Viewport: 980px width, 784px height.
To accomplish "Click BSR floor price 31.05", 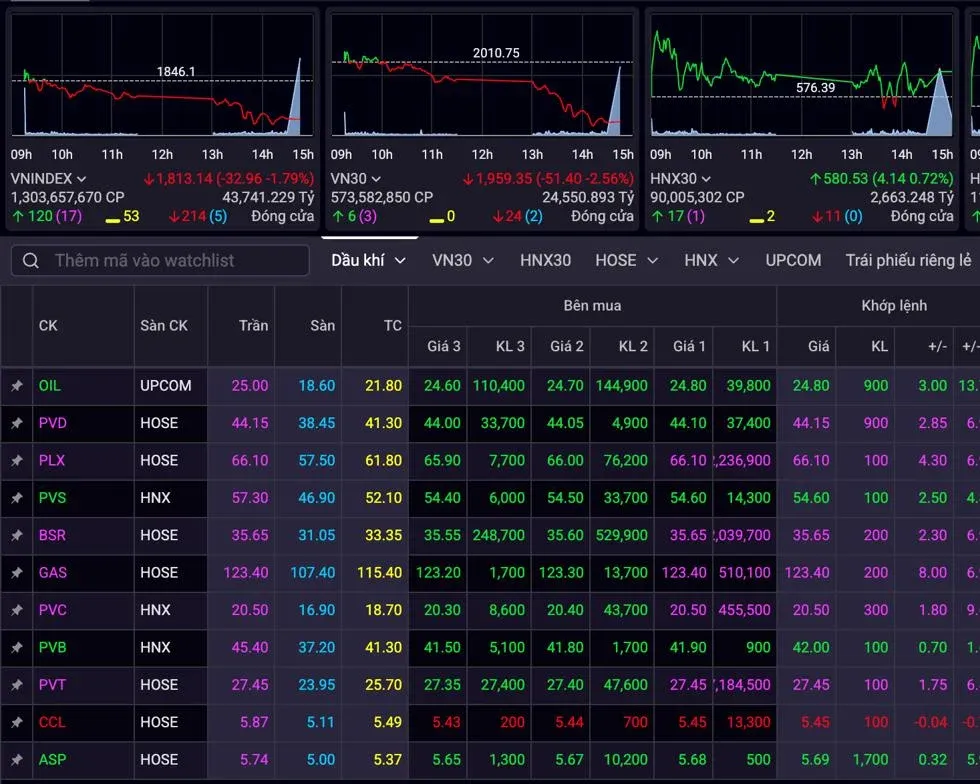I will click(317, 535).
